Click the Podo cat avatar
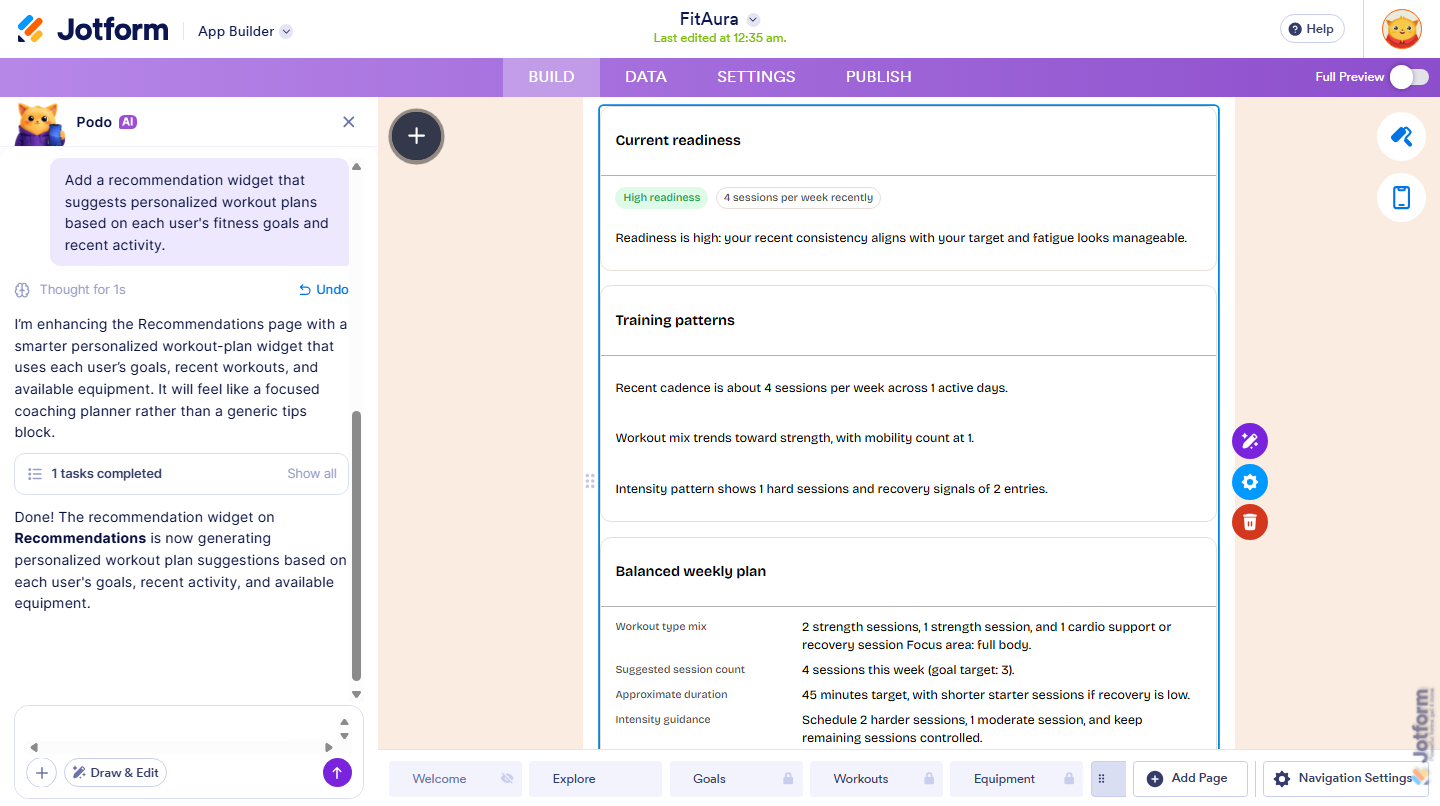 [40, 124]
